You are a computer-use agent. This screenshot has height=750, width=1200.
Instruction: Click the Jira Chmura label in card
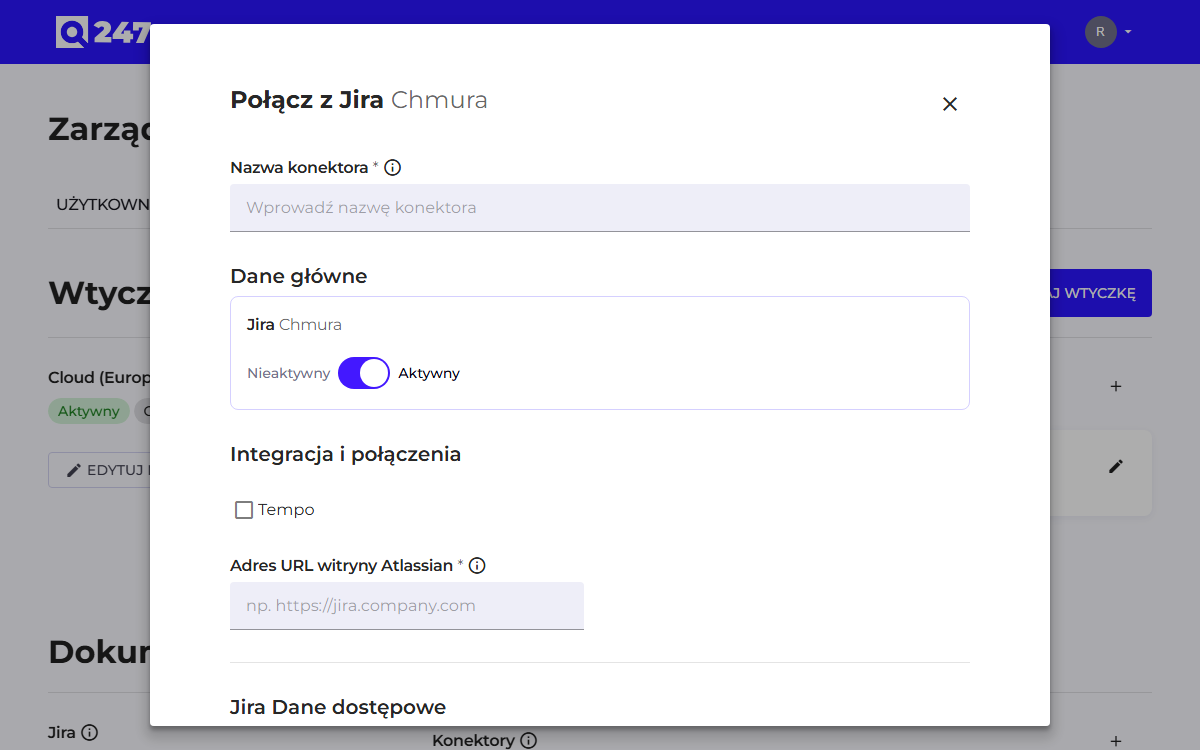pyautogui.click(x=294, y=325)
